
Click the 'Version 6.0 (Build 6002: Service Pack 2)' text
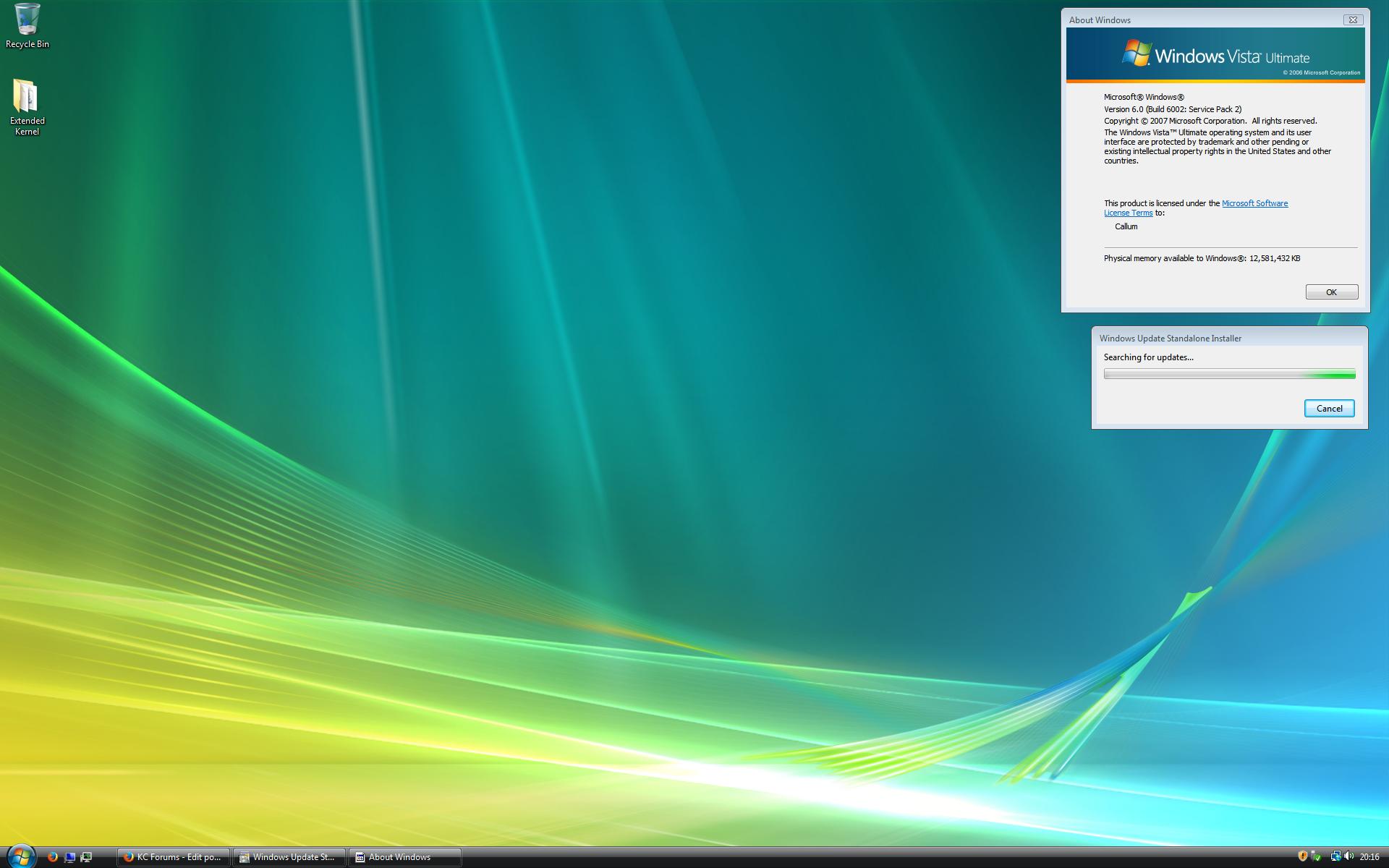click(1173, 109)
